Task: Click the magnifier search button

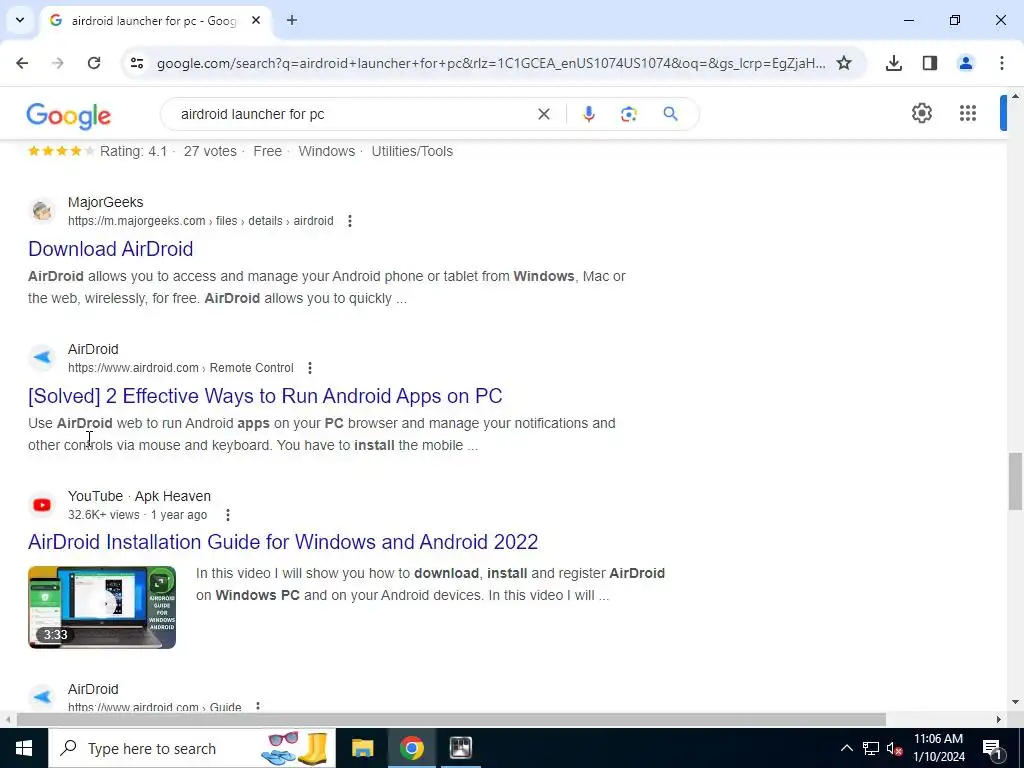Action: point(670,114)
